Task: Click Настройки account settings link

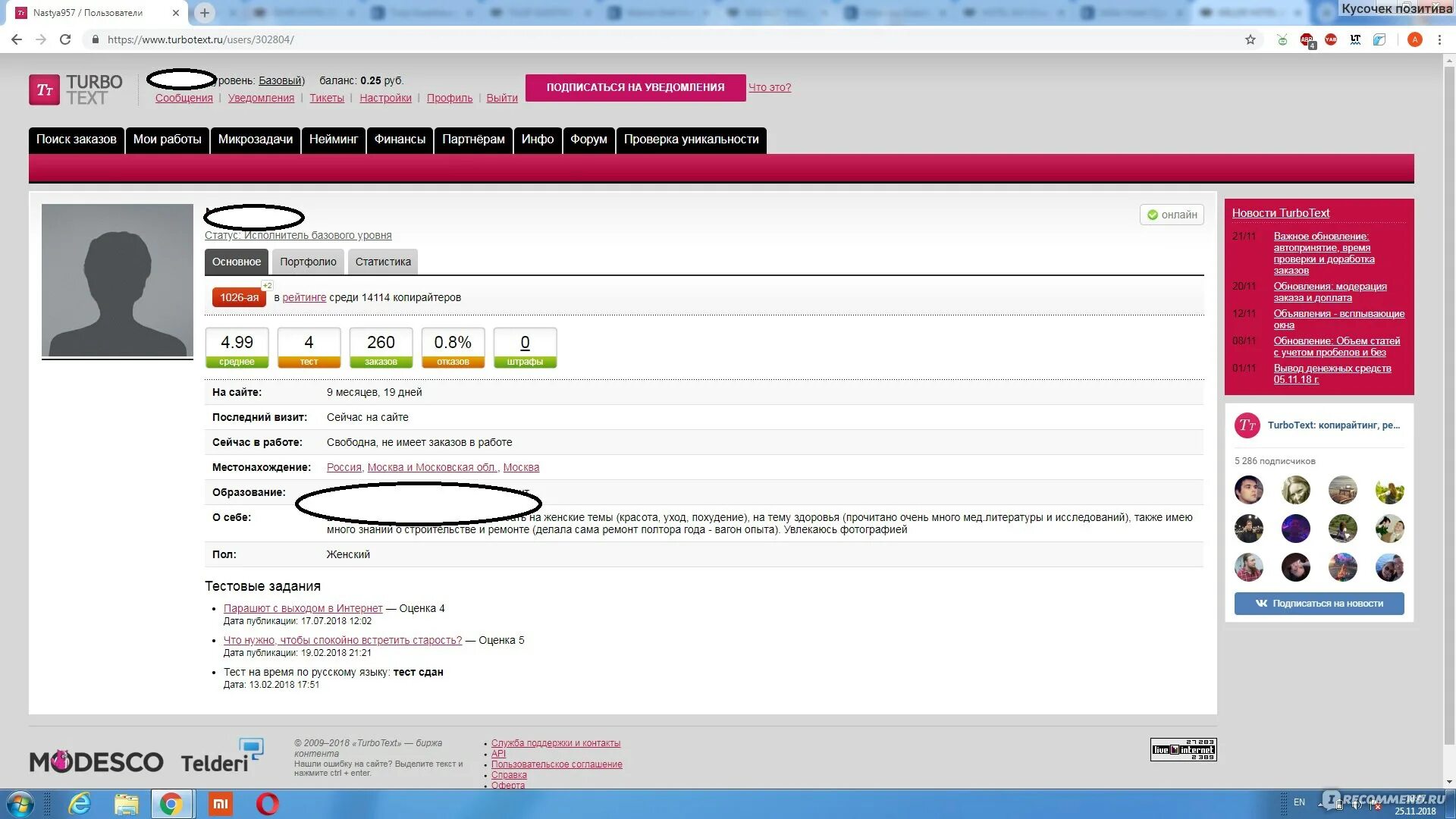Action: pos(385,97)
